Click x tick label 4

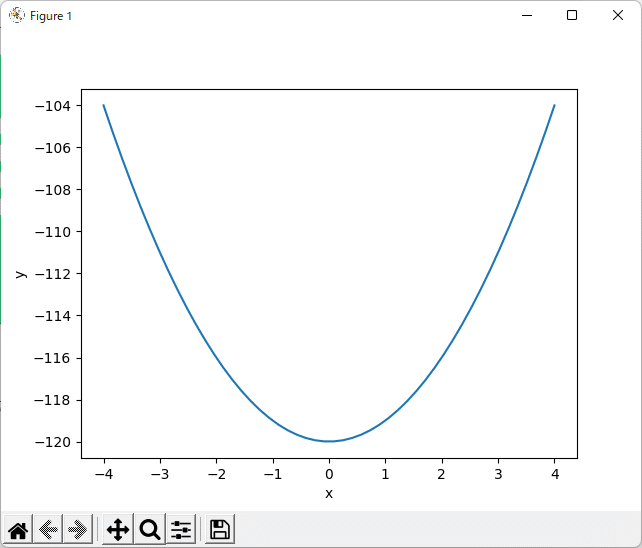tap(555, 474)
